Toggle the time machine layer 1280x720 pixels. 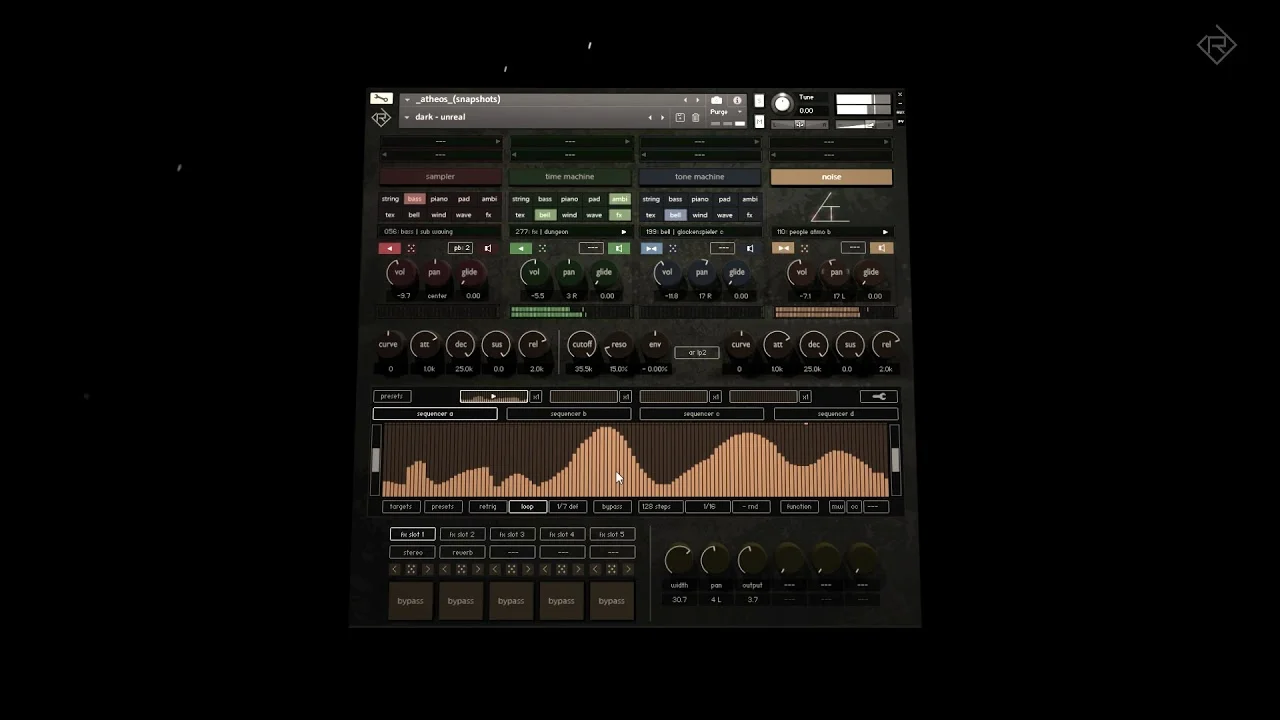coord(569,177)
